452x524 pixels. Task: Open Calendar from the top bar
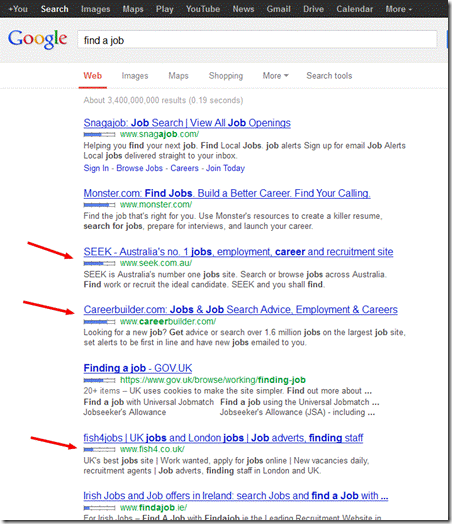354,9
